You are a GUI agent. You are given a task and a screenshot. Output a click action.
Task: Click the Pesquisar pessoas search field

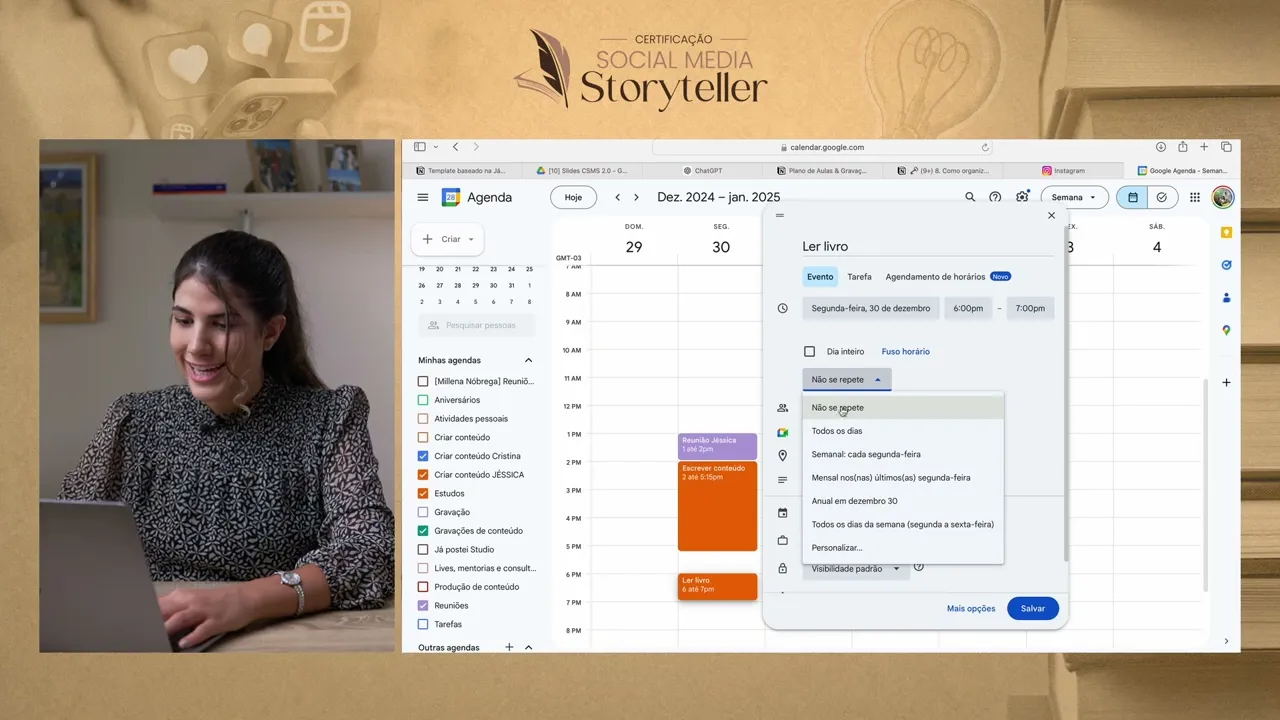(x=476, y=325)
